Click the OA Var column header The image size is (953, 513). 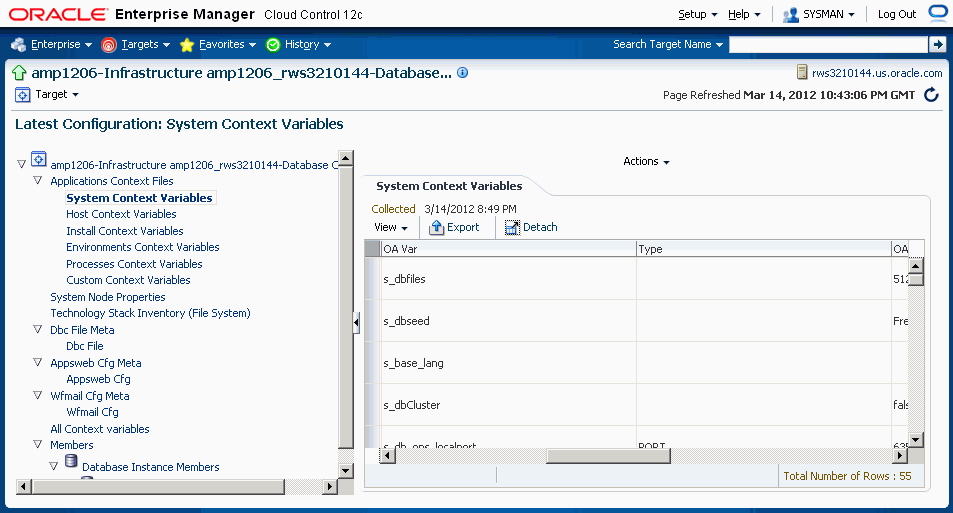pyautogui.click(x=508, y=249)
